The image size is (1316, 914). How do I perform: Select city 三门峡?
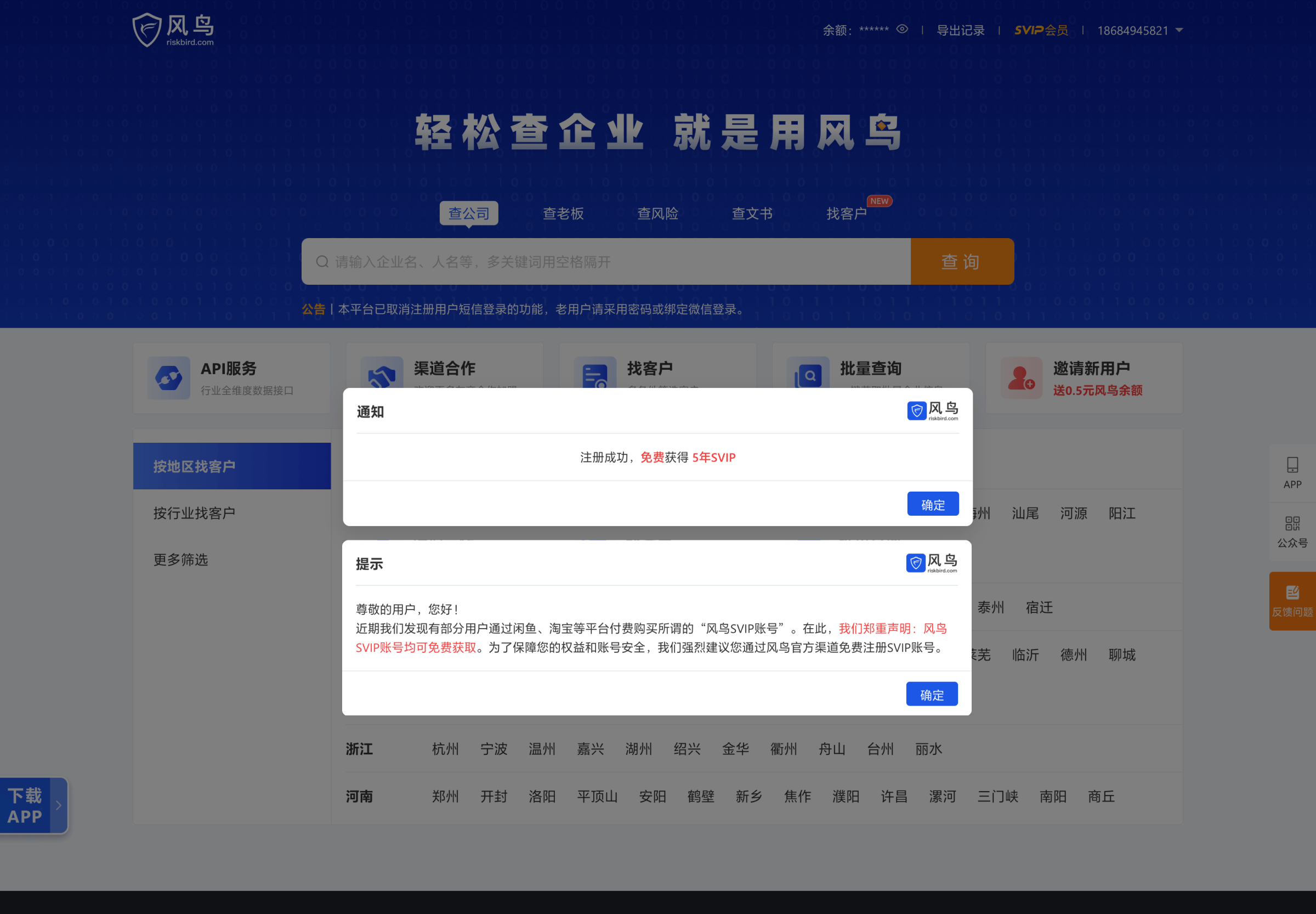[x=998, y=796]
